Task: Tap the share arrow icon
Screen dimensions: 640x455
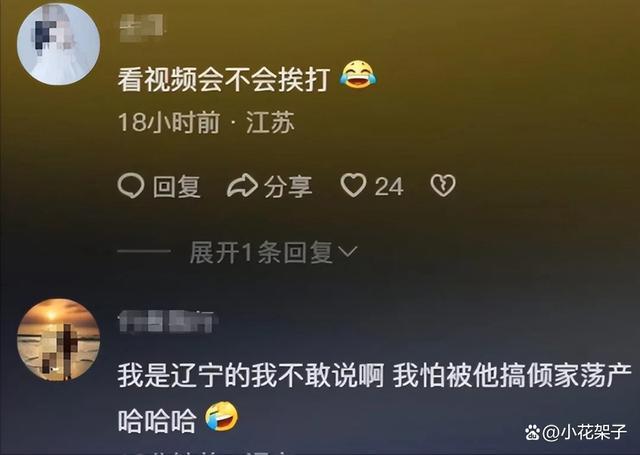Action: [x=242, y=186]
